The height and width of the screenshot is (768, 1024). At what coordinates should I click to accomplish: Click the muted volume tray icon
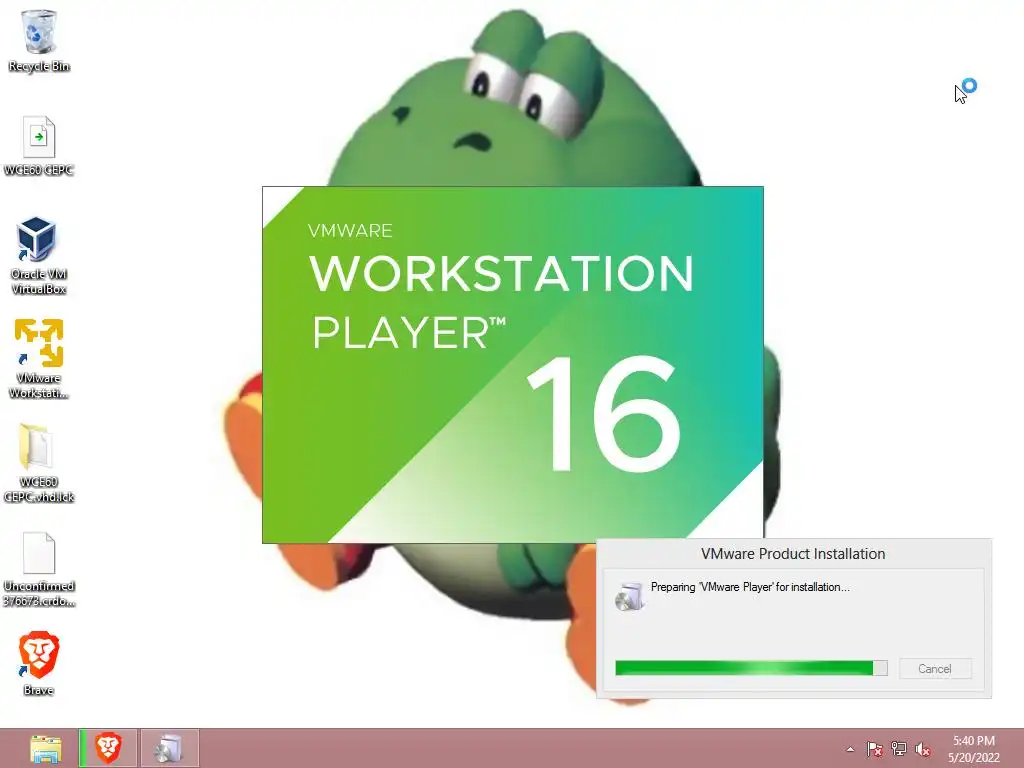click(923, 749)
